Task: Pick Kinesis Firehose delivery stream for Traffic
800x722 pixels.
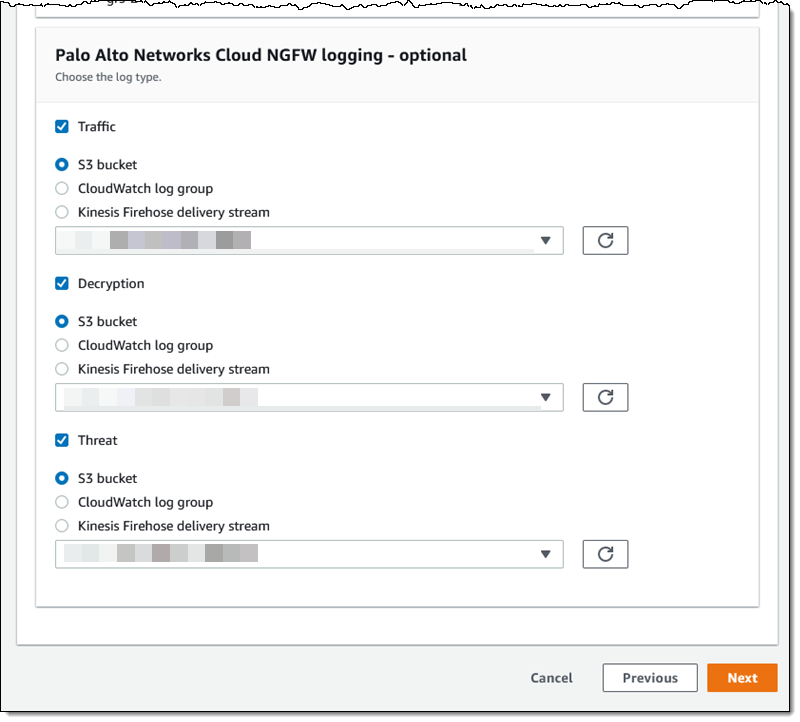Action: click(x=62, y=212)
